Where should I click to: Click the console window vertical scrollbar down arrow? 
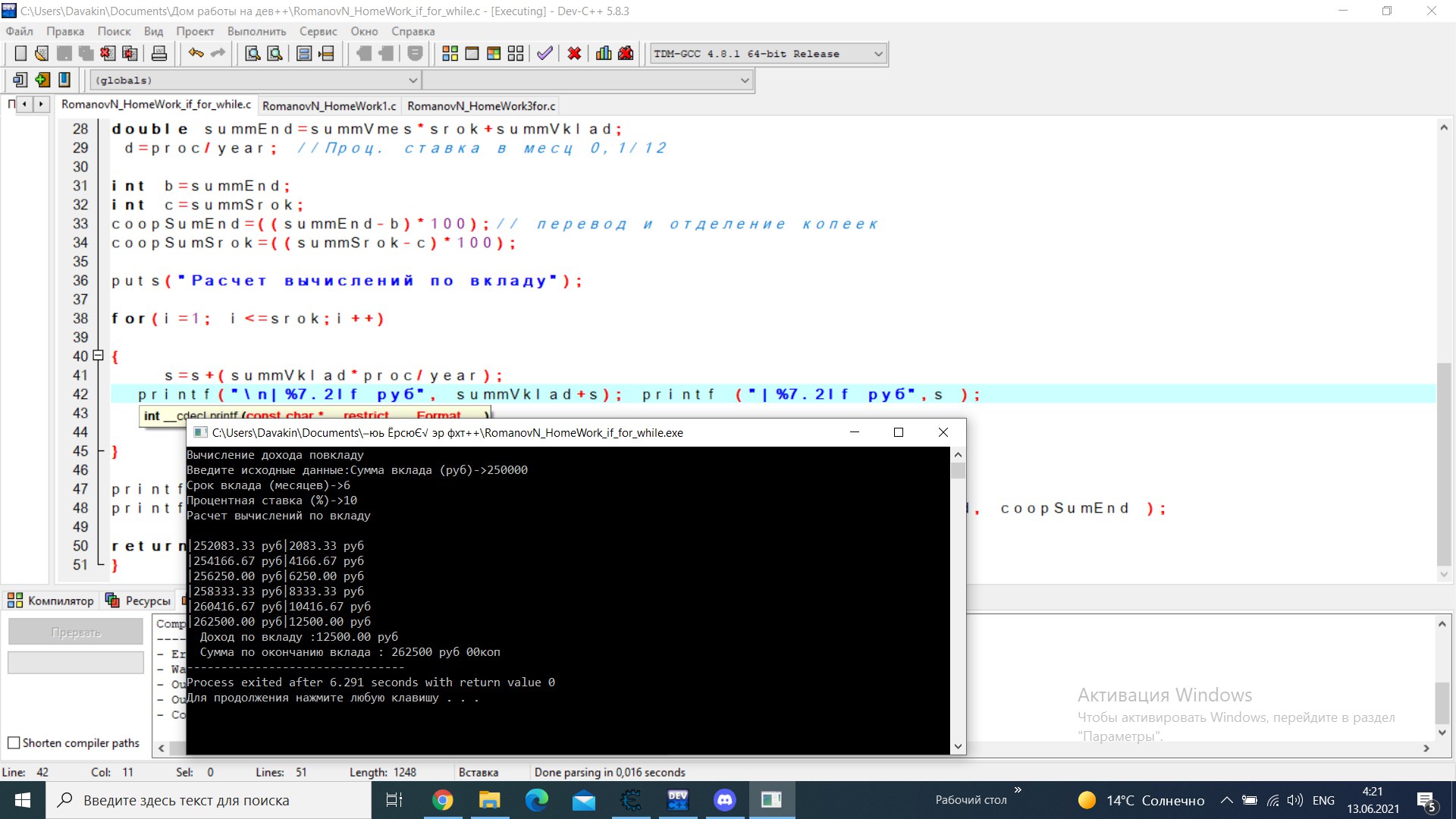(958, 746)
